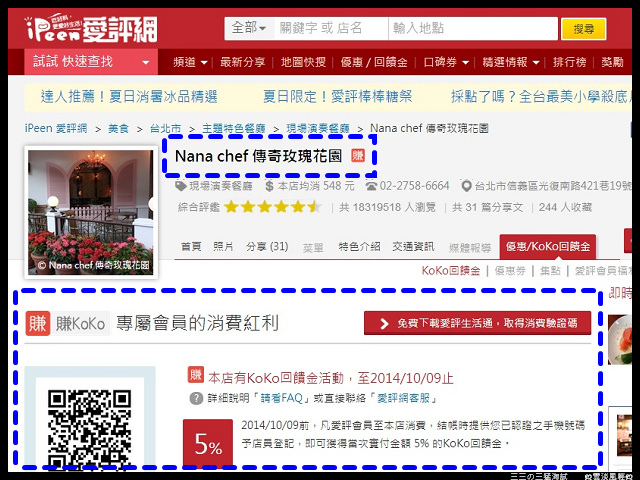
Task: Open 達人推薦！夏日消暑冰品精選 promo link
Action: coord(129,97)
